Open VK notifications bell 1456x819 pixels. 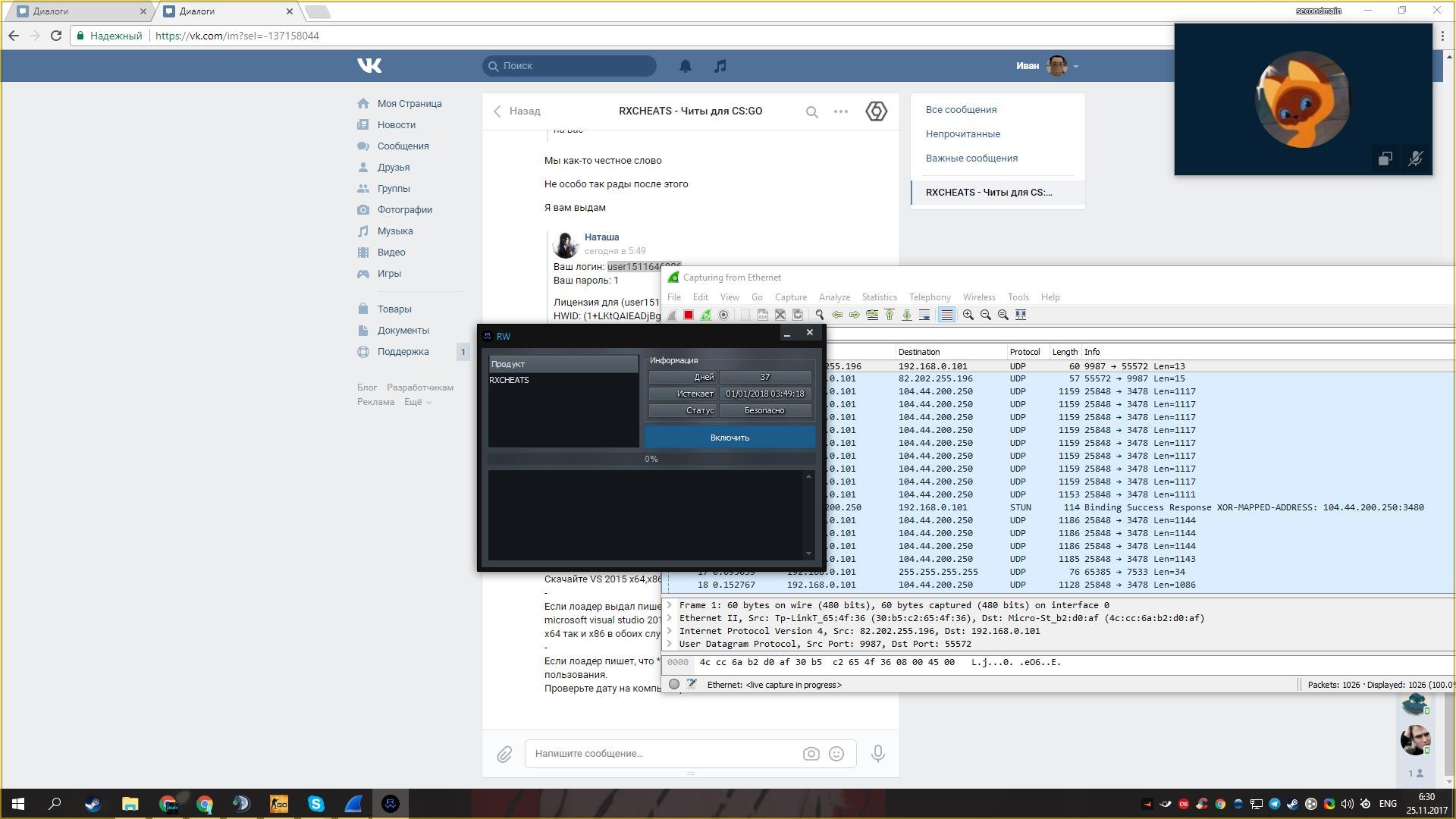click(686, 66)
